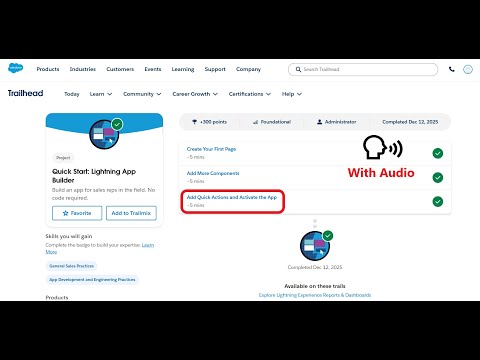Open the Products menu

(48, 69)
